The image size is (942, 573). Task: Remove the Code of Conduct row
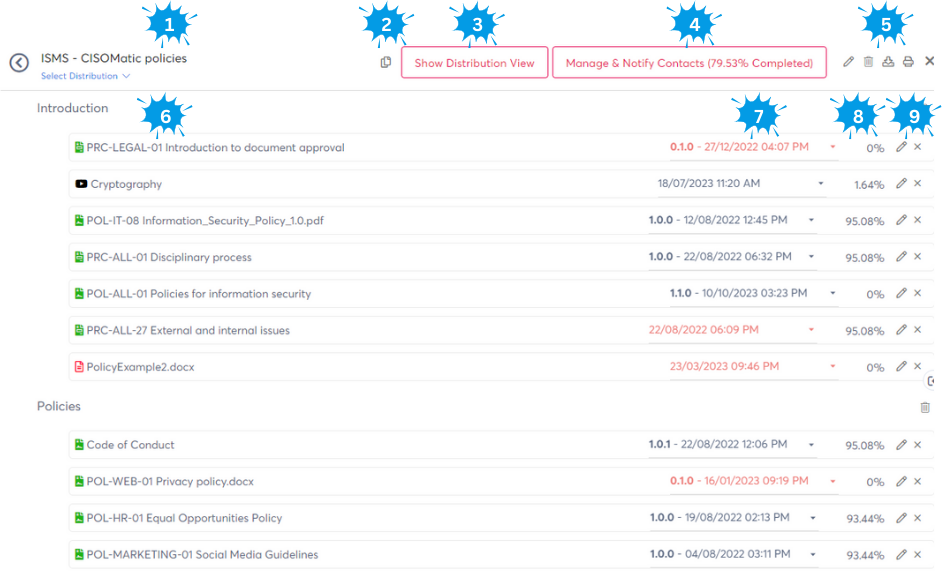pyautogui.click(x=917, y=444)
